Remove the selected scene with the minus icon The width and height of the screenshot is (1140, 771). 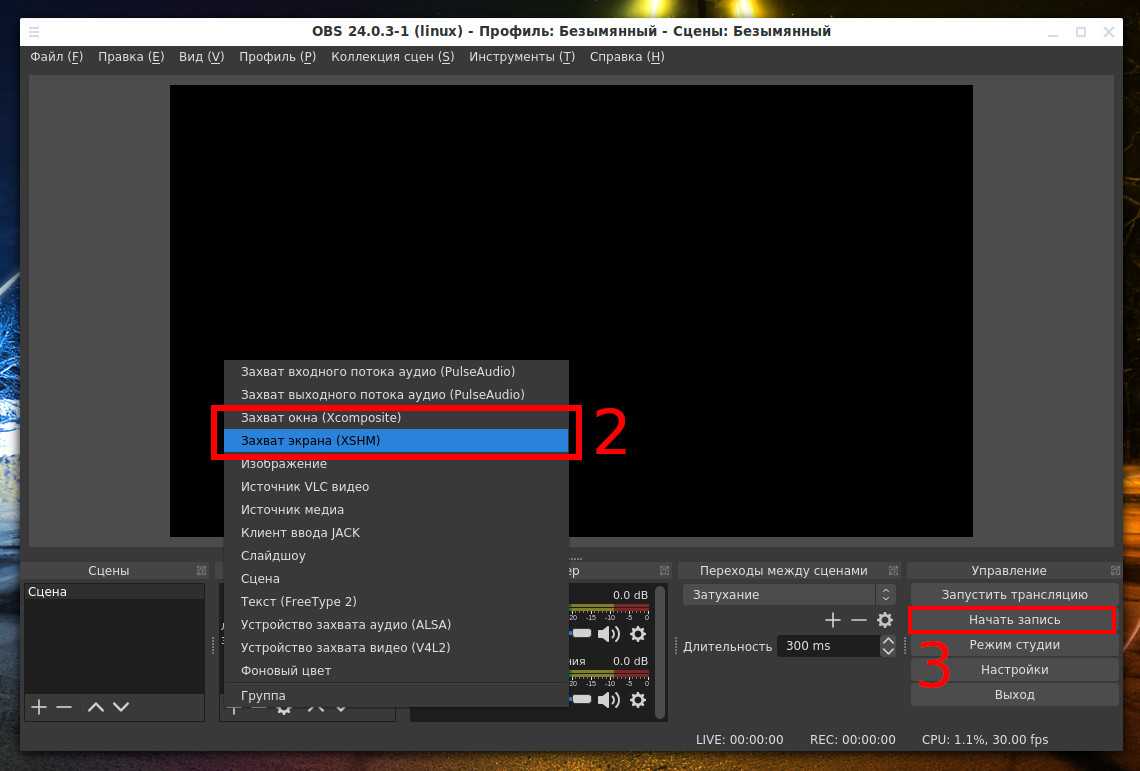[64, 707]
